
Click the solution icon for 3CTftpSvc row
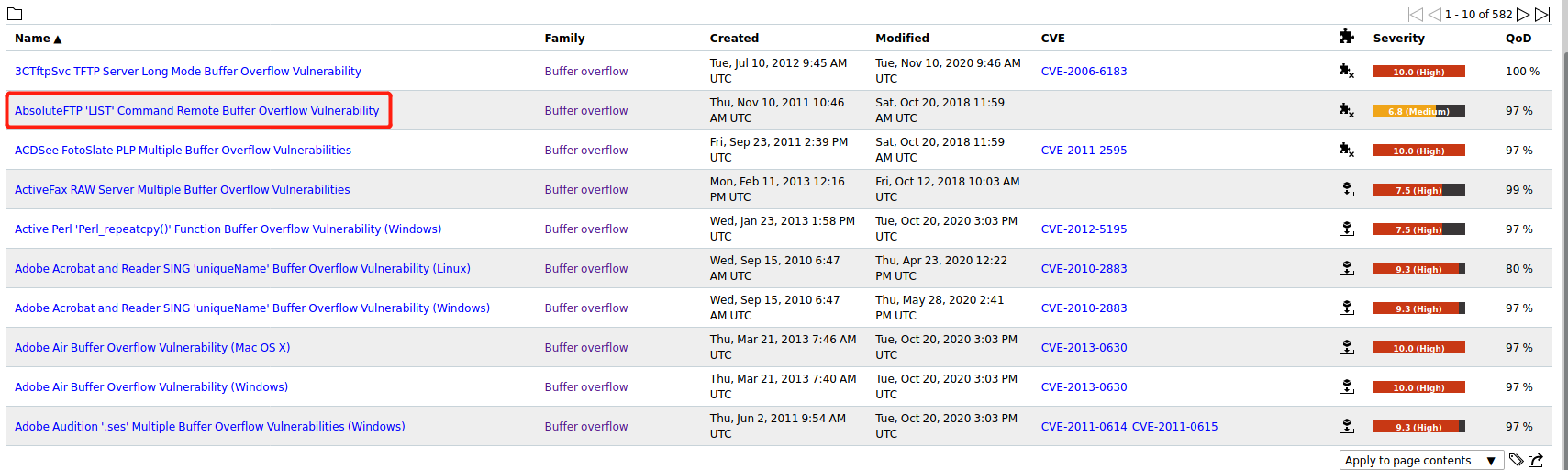click(1346, 71)
